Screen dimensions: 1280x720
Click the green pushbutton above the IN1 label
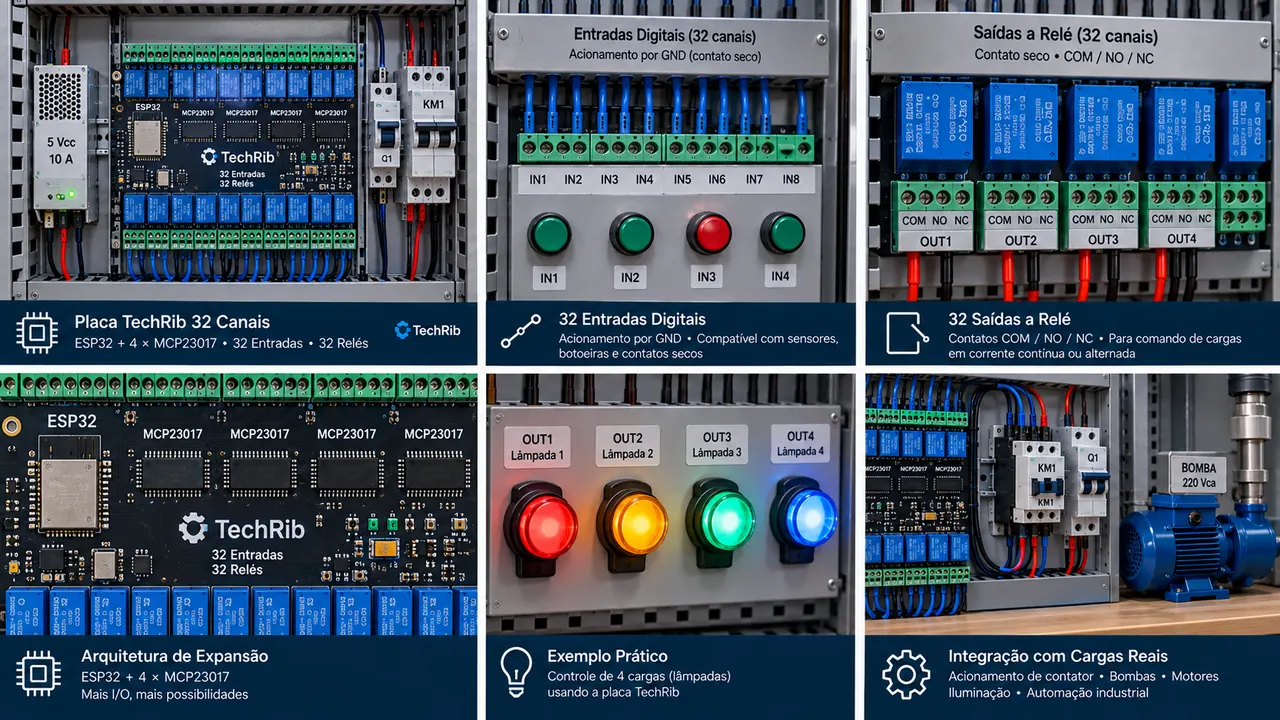click(549, 233)
